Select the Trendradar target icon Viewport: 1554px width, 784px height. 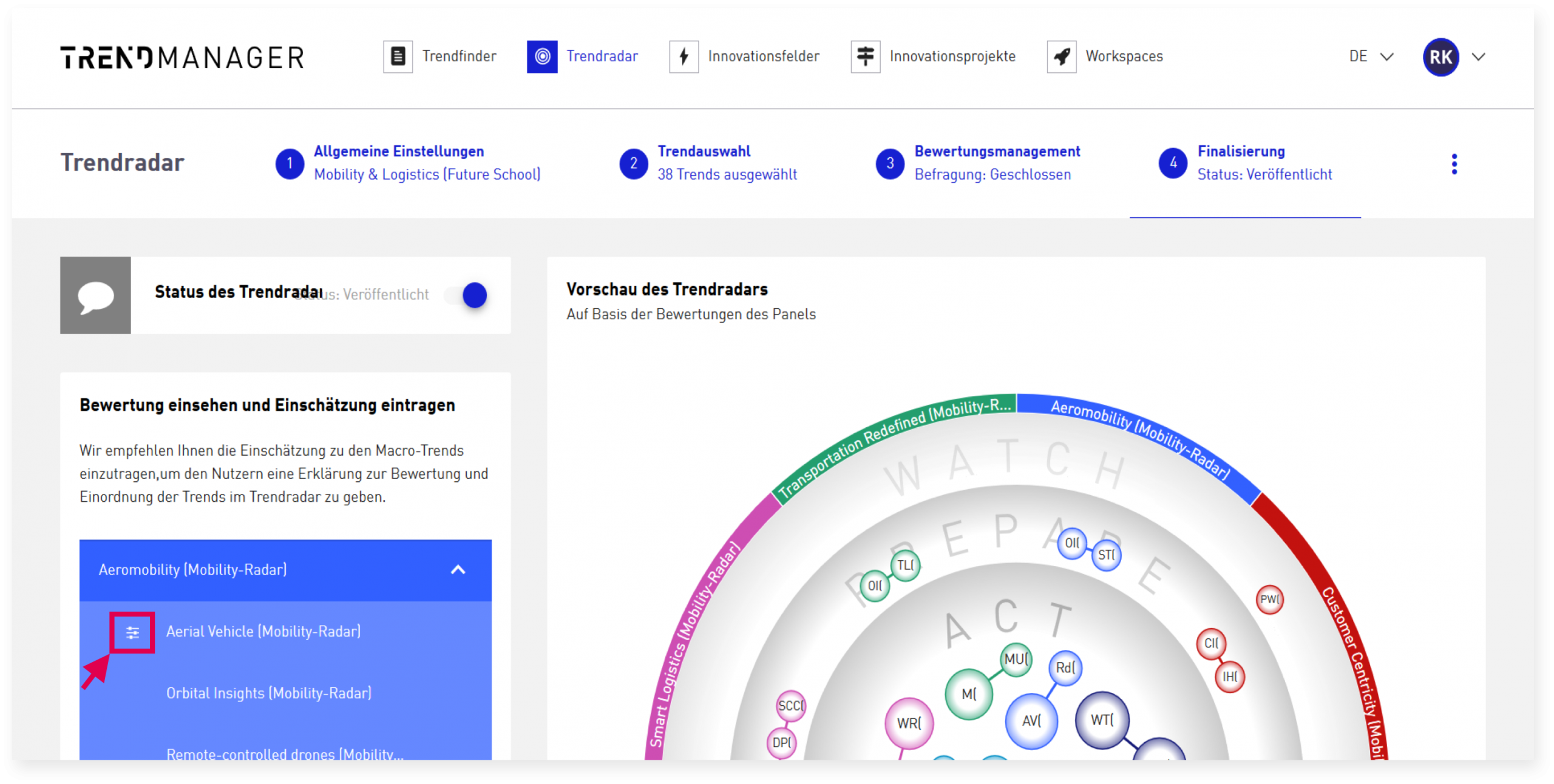[x=541, y=56]
